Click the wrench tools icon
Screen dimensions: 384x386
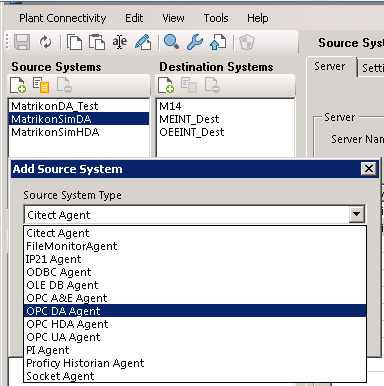coord(195,42)
